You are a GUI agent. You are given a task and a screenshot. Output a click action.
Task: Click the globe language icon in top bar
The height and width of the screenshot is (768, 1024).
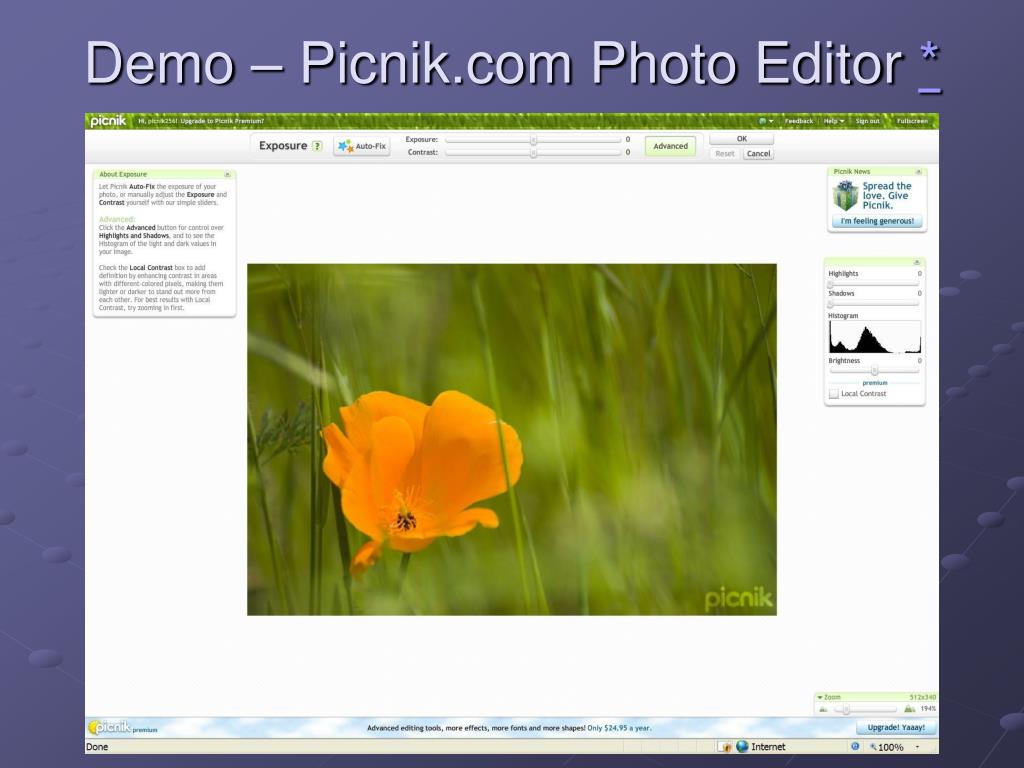762,121
